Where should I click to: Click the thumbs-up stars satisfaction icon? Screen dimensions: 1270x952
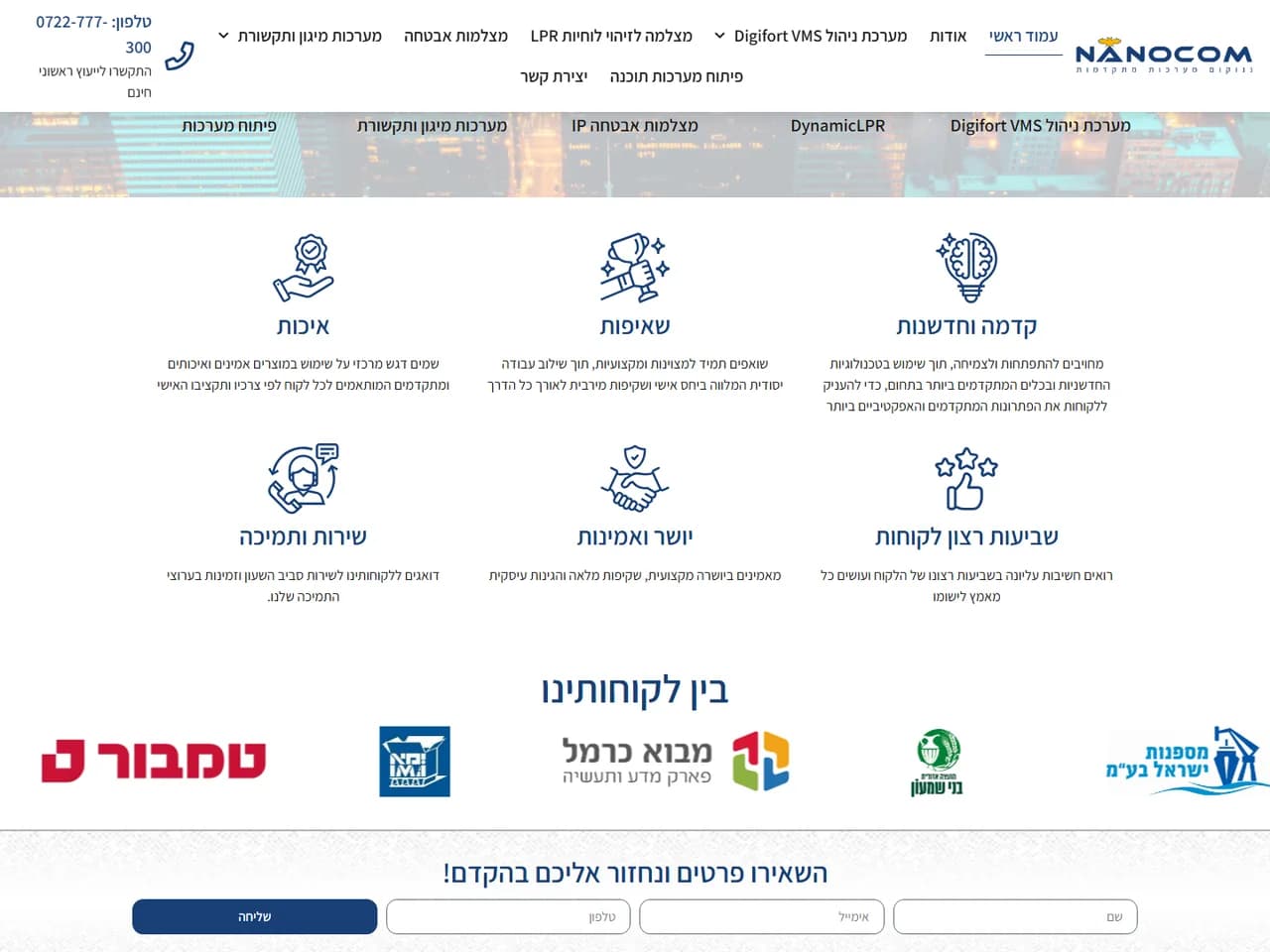966,479
